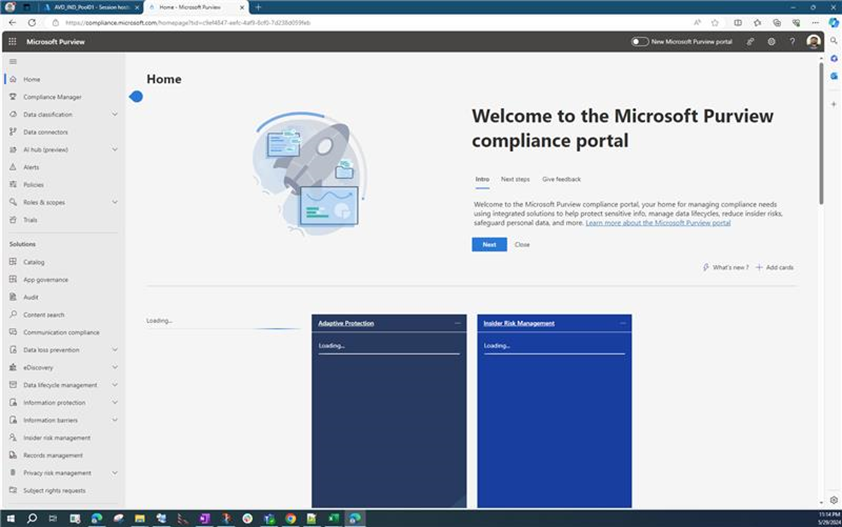
Task: Open Data connectors in sidebar
Action: tap(46, 132)
